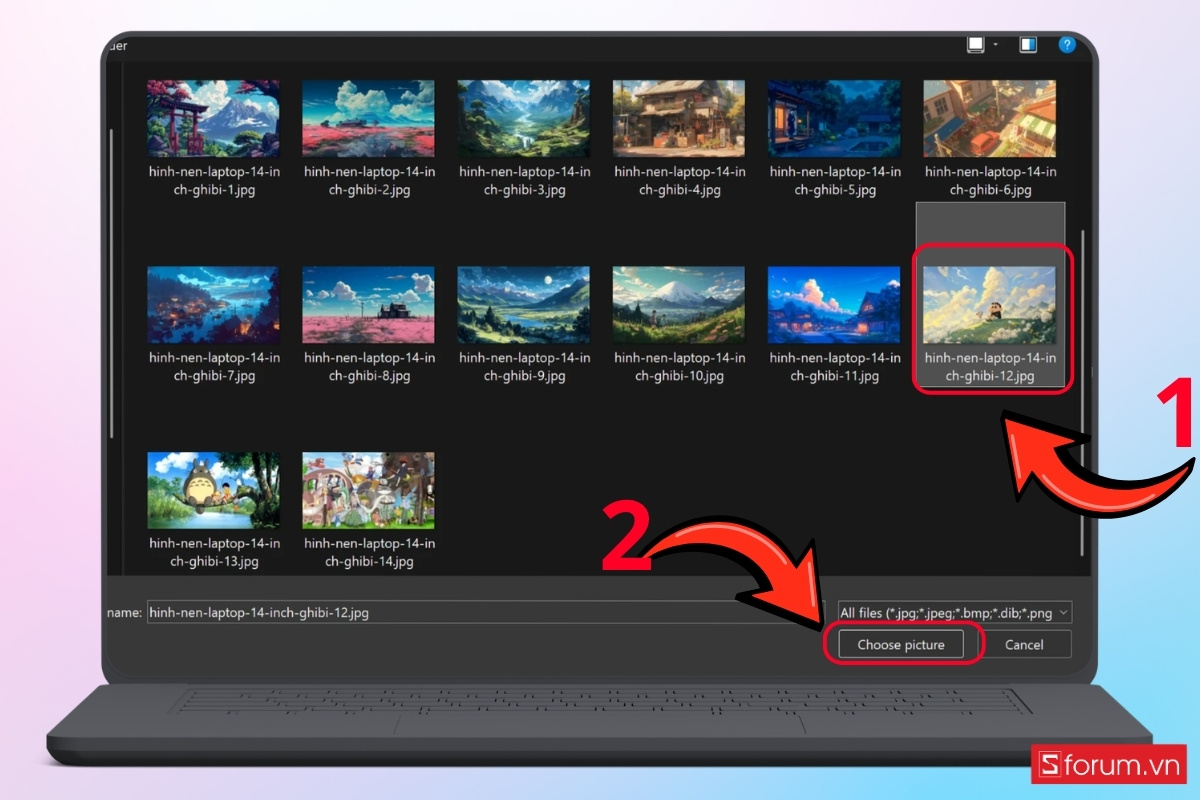The image size is (1200, 800).
Task: Open the All files type dropdown
Action: point(954,612)
